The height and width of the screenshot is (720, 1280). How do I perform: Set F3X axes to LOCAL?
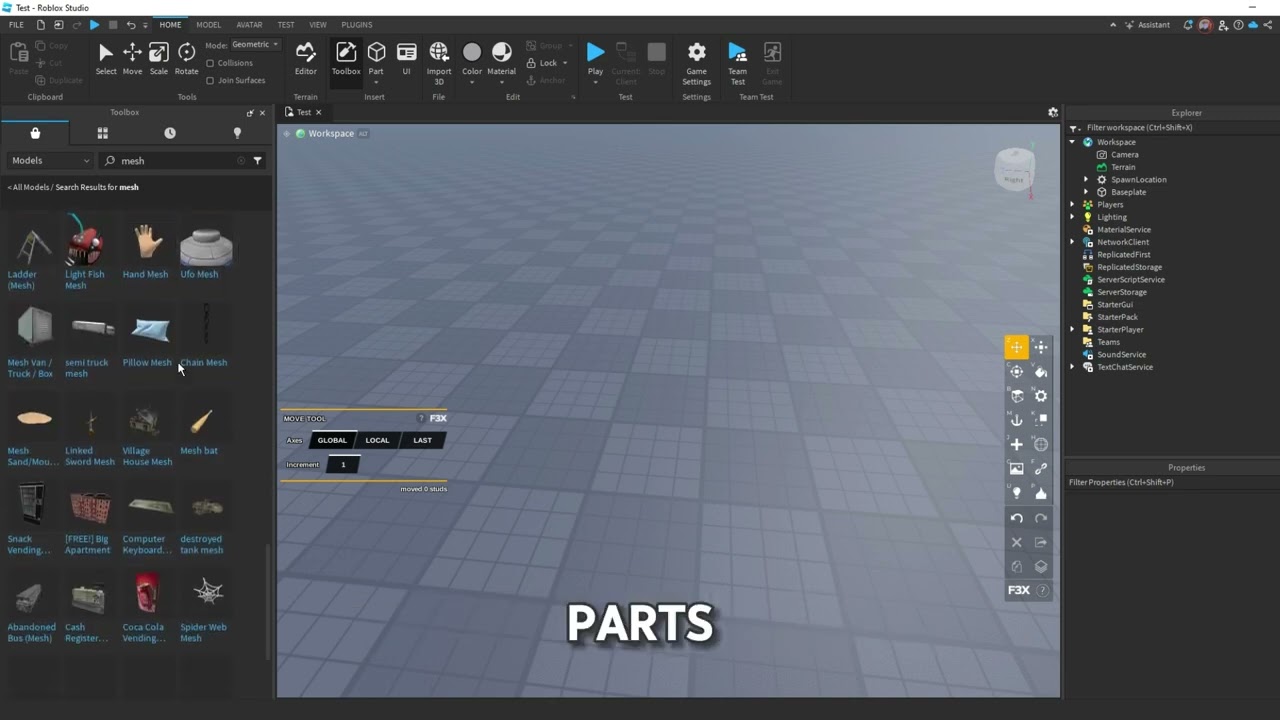377,440
